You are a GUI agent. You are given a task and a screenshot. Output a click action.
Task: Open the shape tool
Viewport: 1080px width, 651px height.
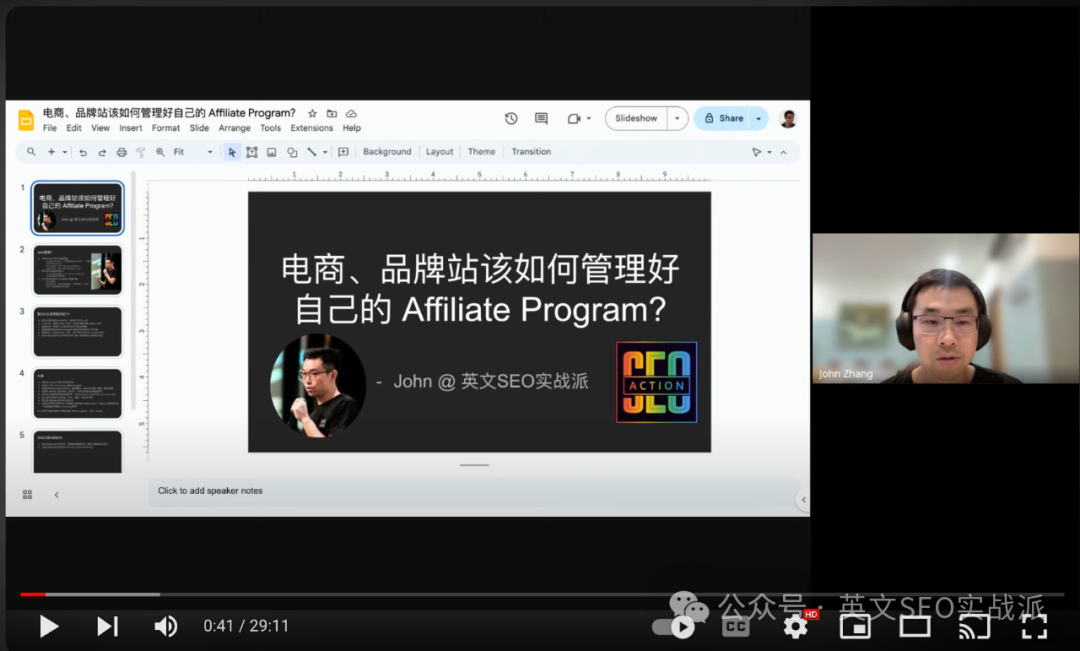[x=292, y=152]
